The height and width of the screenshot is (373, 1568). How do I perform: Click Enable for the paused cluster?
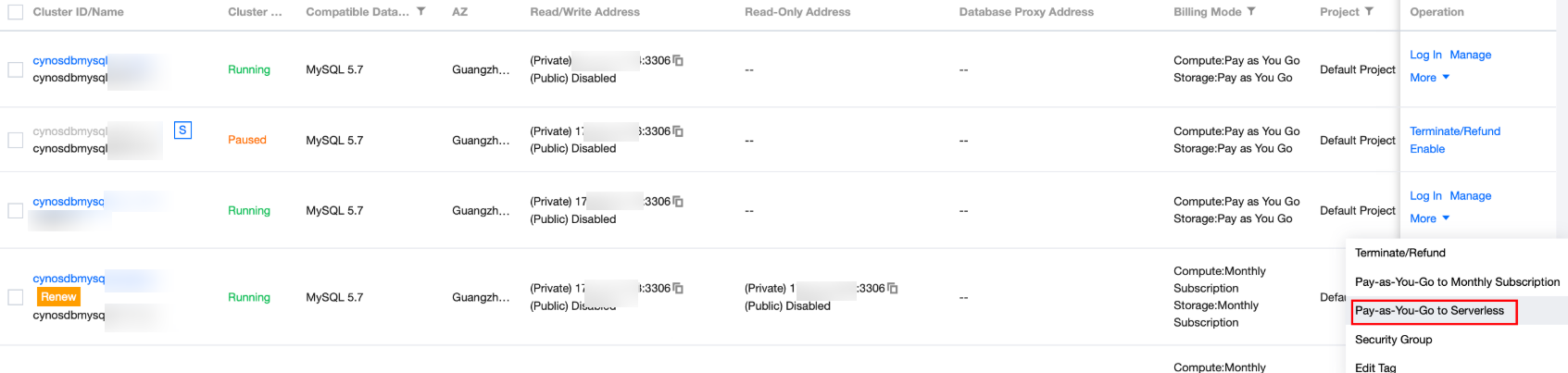(x=1426, y=149)
